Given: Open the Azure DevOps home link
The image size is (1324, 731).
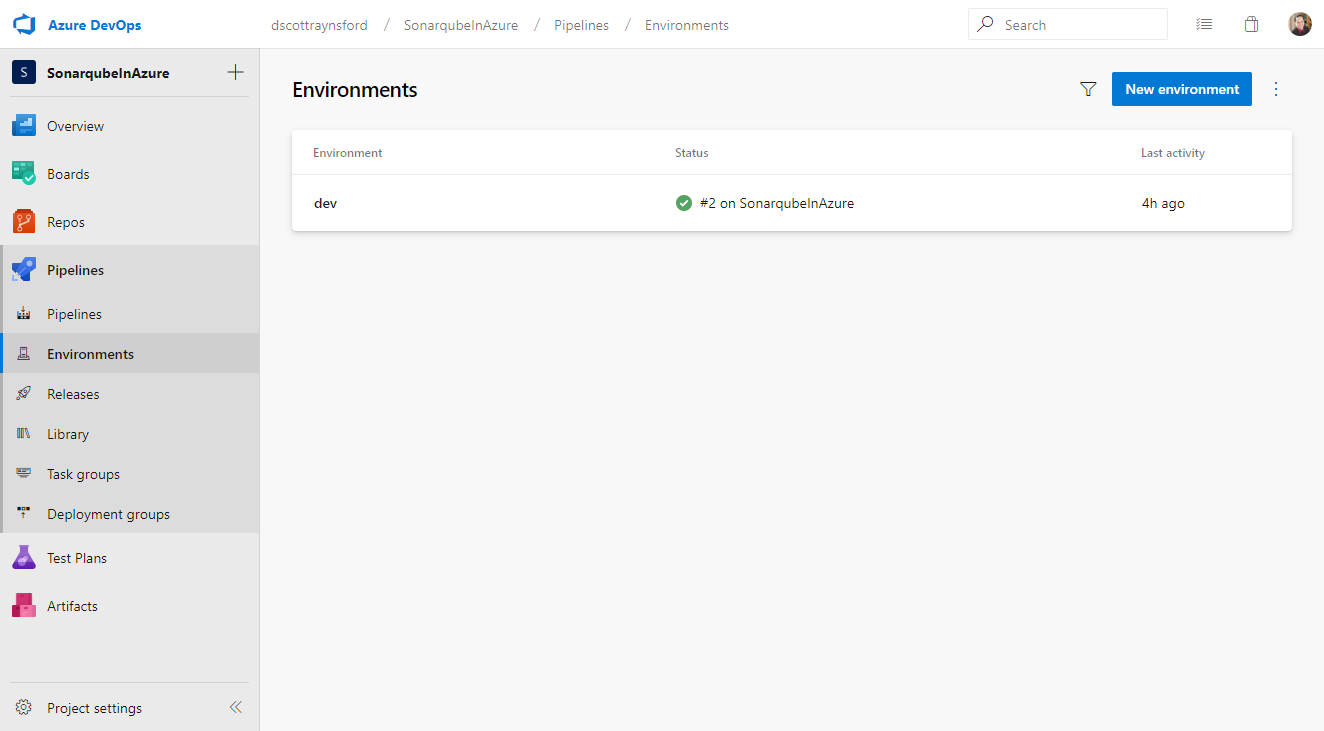Looking at the screenshot, I should [94, 25].
